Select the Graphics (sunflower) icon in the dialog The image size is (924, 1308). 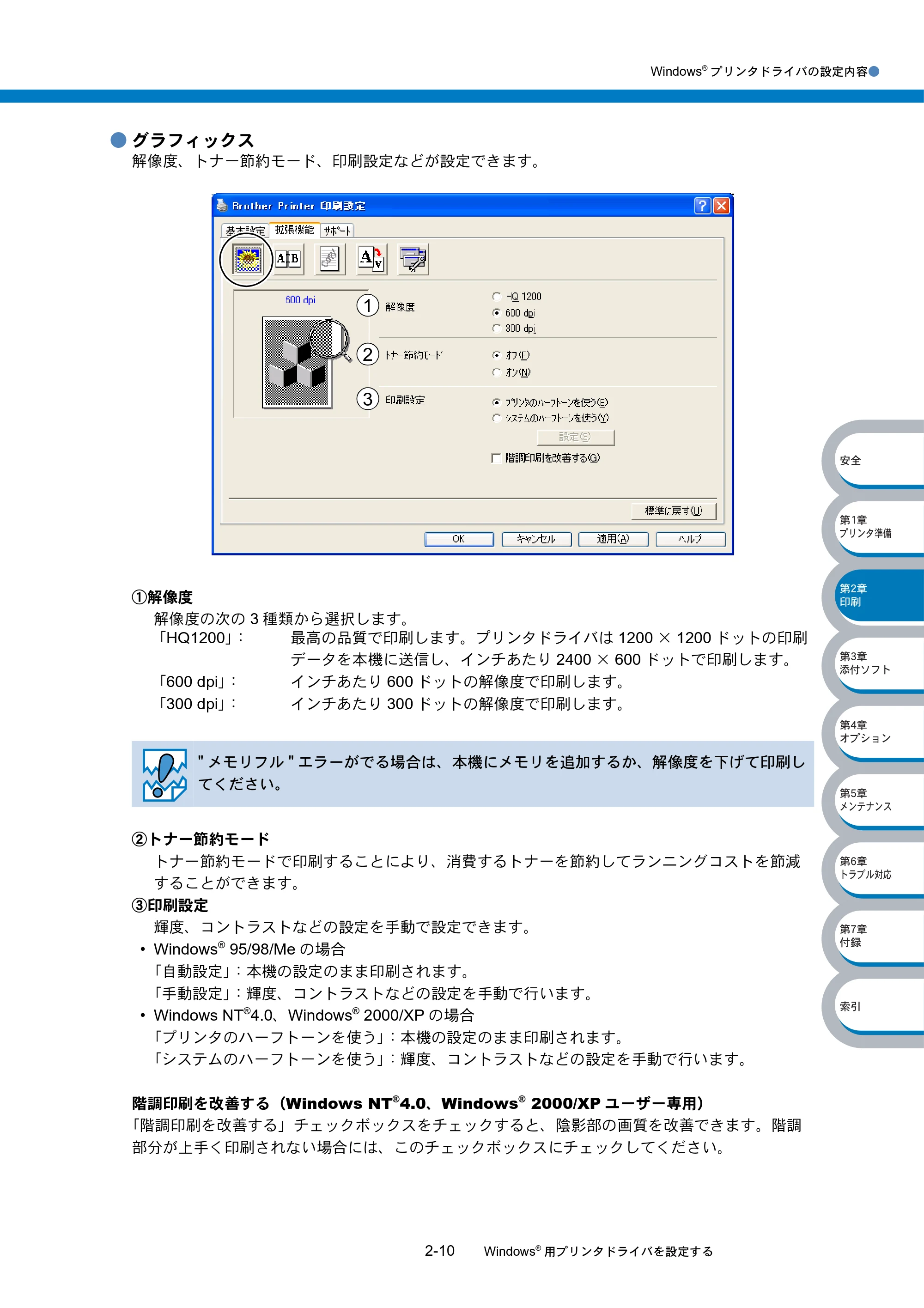[247, 260]
